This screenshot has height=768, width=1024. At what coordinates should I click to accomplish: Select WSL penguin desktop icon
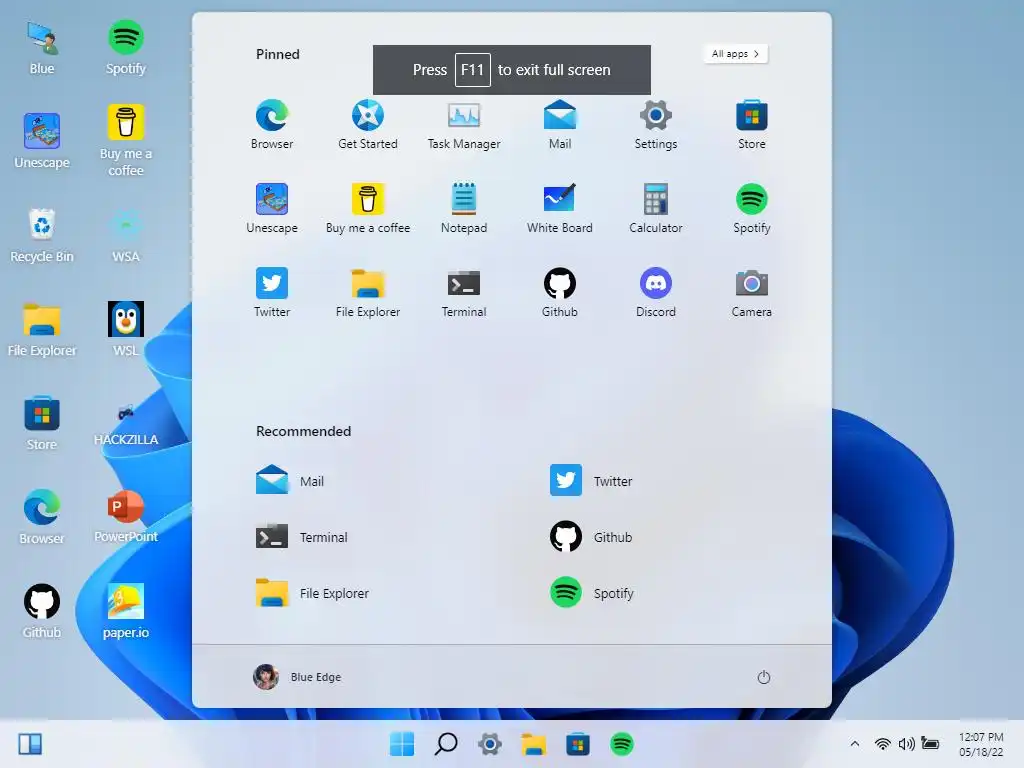(125, 328)
